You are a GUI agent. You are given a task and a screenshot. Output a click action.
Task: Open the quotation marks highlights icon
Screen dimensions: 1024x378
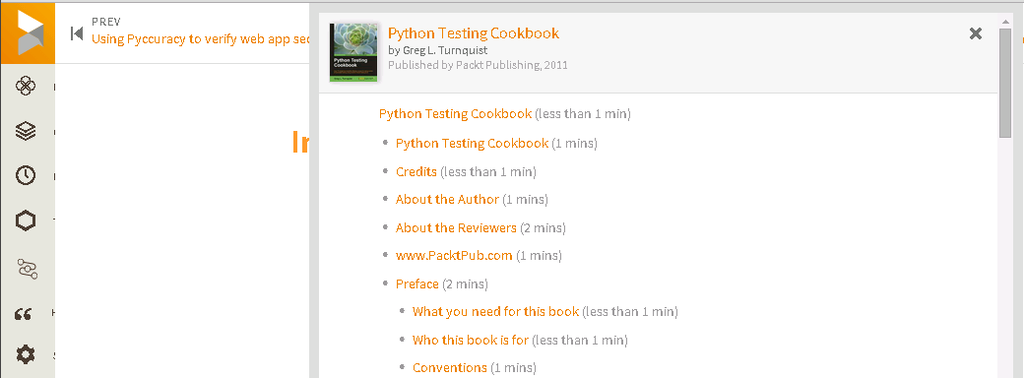pyautogui.click(x=24, y=315)
